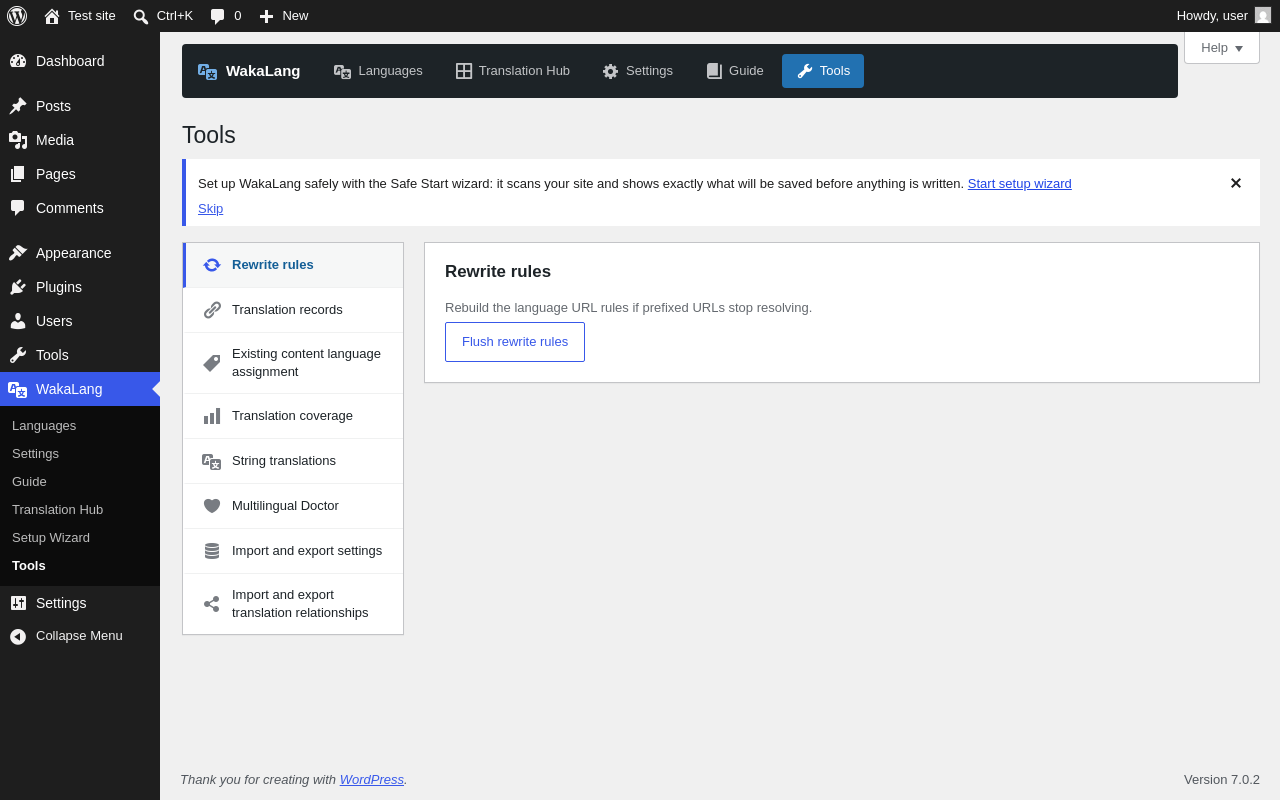Open the Translation Hub tab

513,71
